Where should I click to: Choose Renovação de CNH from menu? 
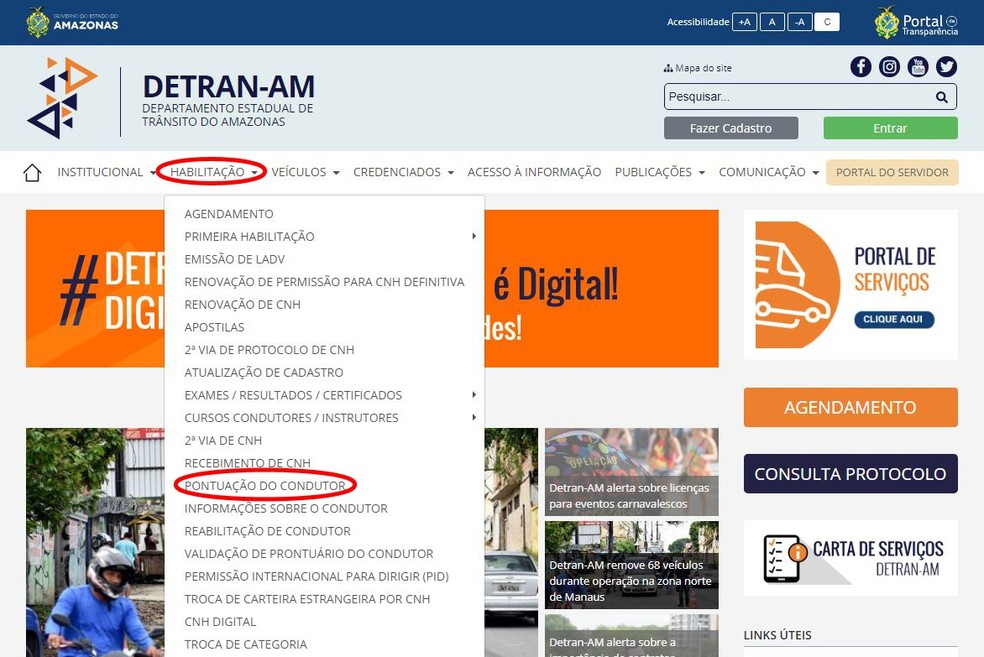(242, 305)
